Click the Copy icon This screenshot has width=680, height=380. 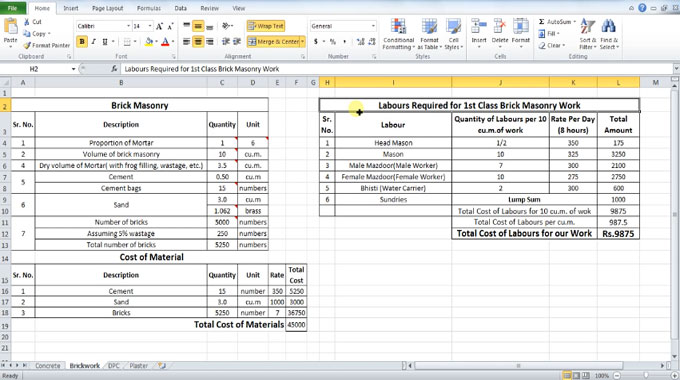point(27,33)
